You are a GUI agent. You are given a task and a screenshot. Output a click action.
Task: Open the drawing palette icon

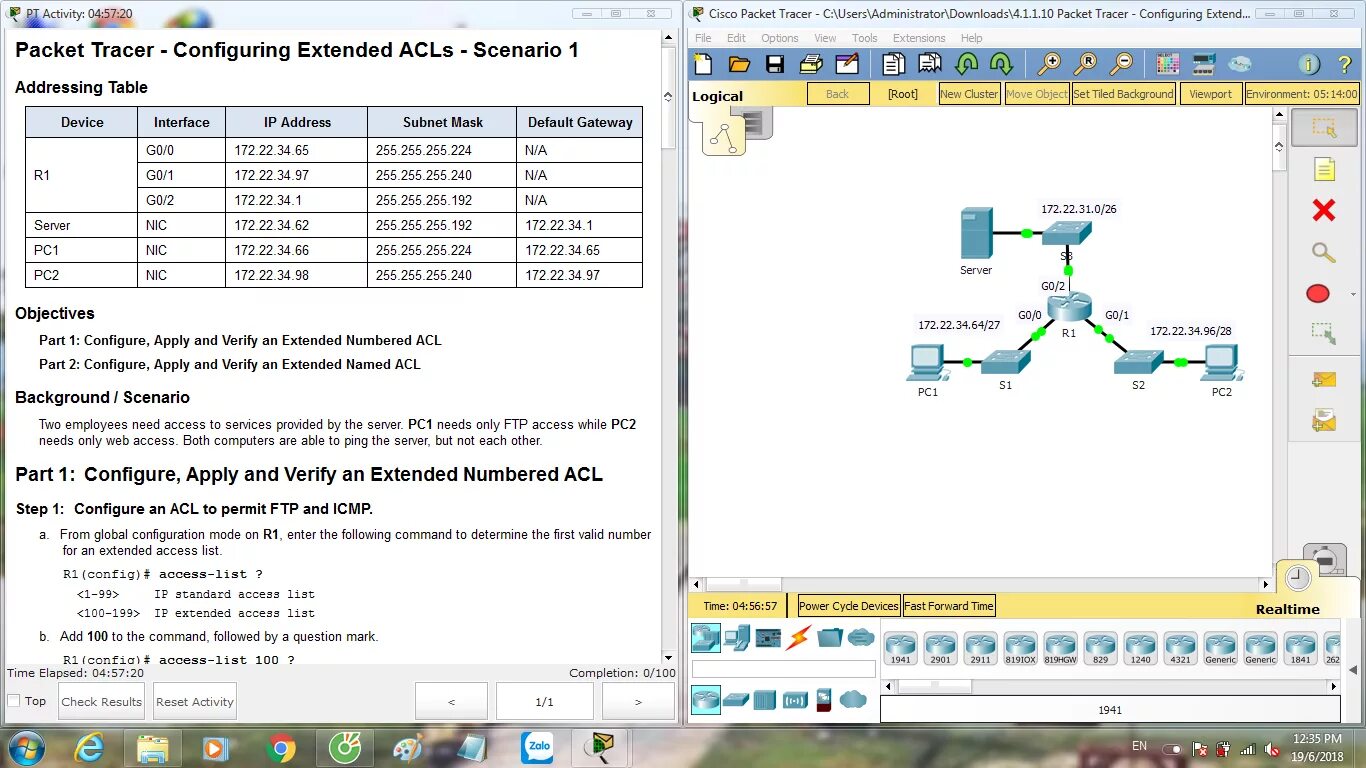point(1168,65)
